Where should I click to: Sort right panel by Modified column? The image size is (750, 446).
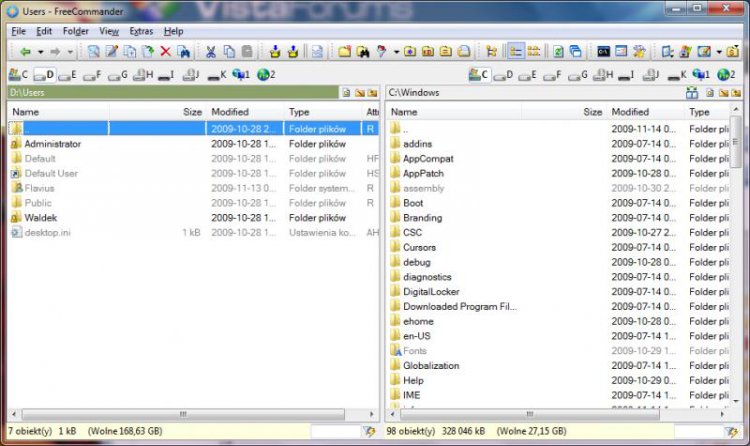[x=645, y=112]
